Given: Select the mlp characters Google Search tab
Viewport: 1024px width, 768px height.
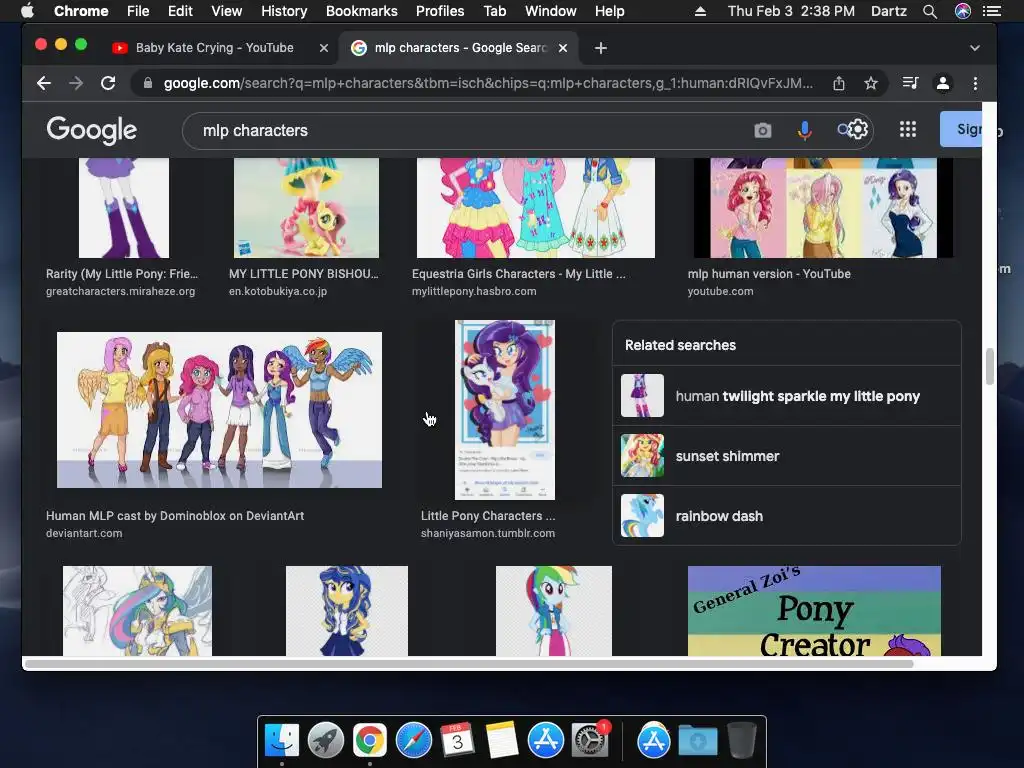Looking at the screenshot, I should (459, 48).
